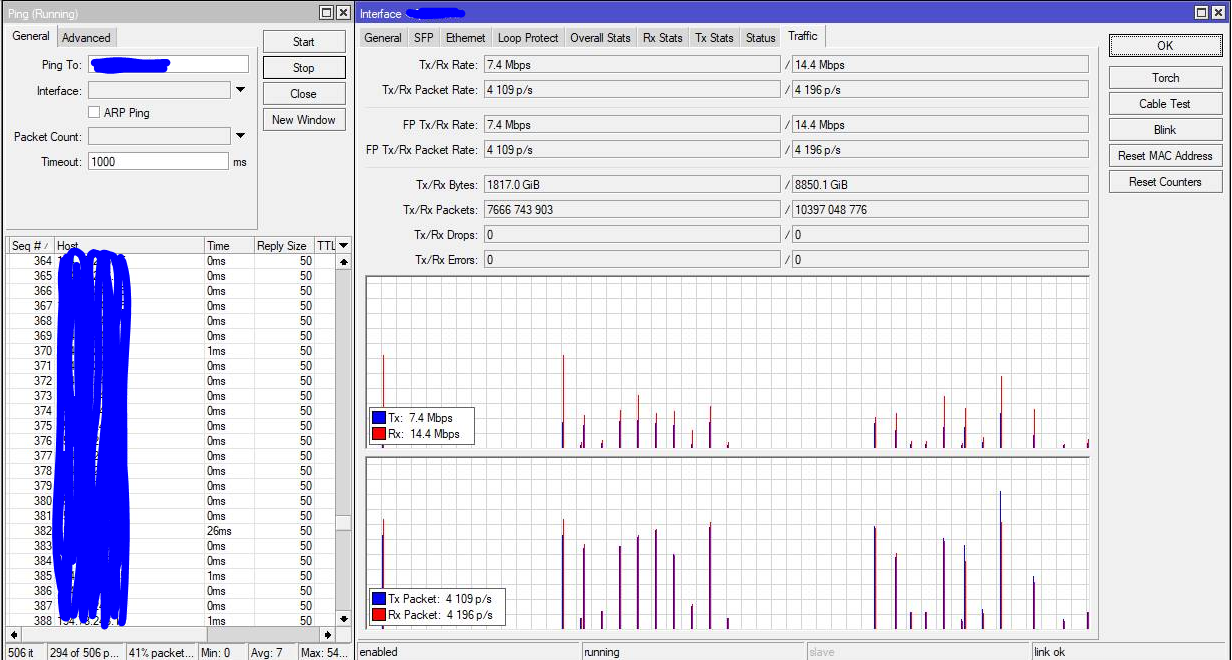1232x660 pixels.
Task: Switch to the SFP tab
Action: (423, 38)
